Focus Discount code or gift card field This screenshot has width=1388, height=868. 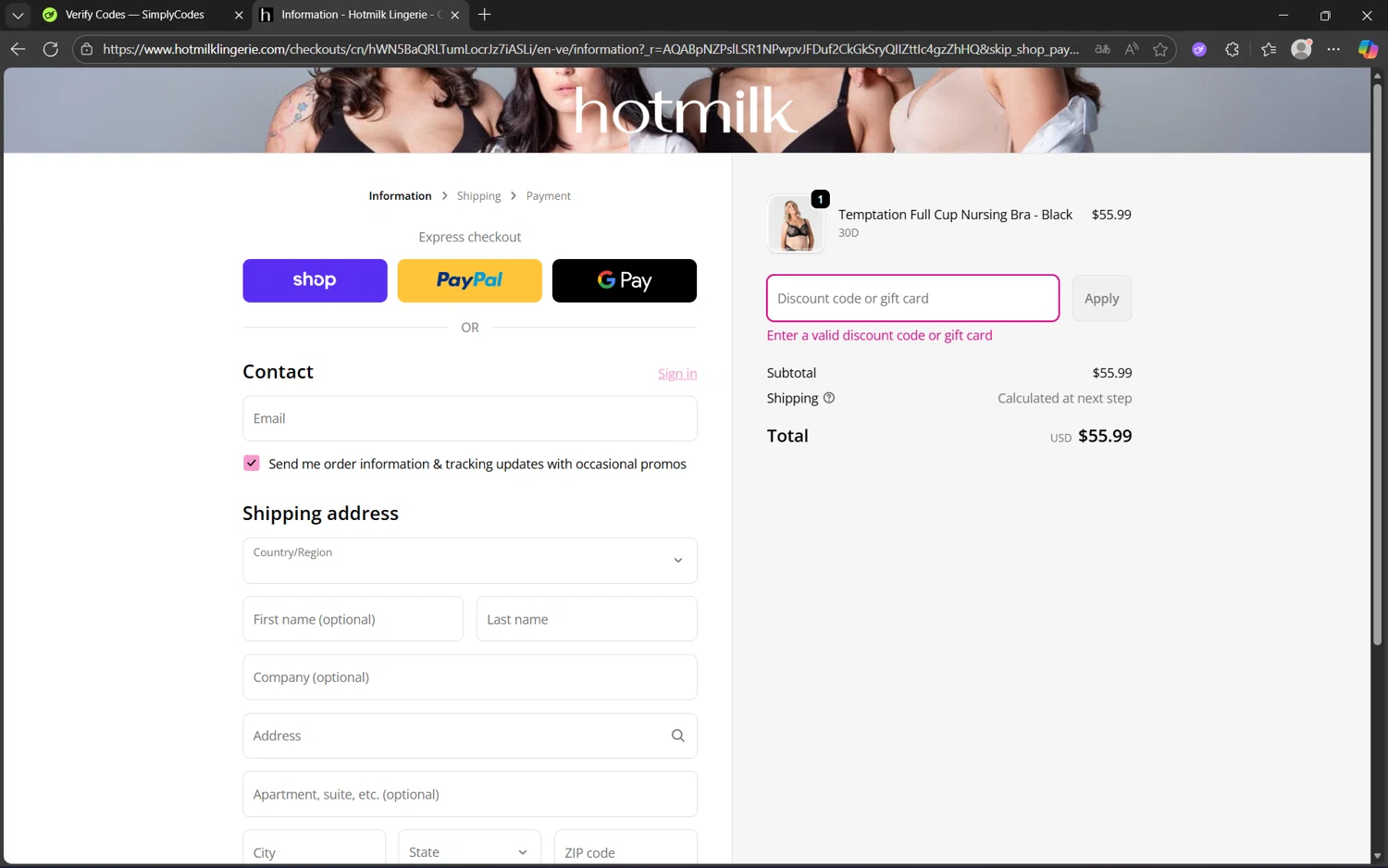pyautogui.click(x=912, y=298)
